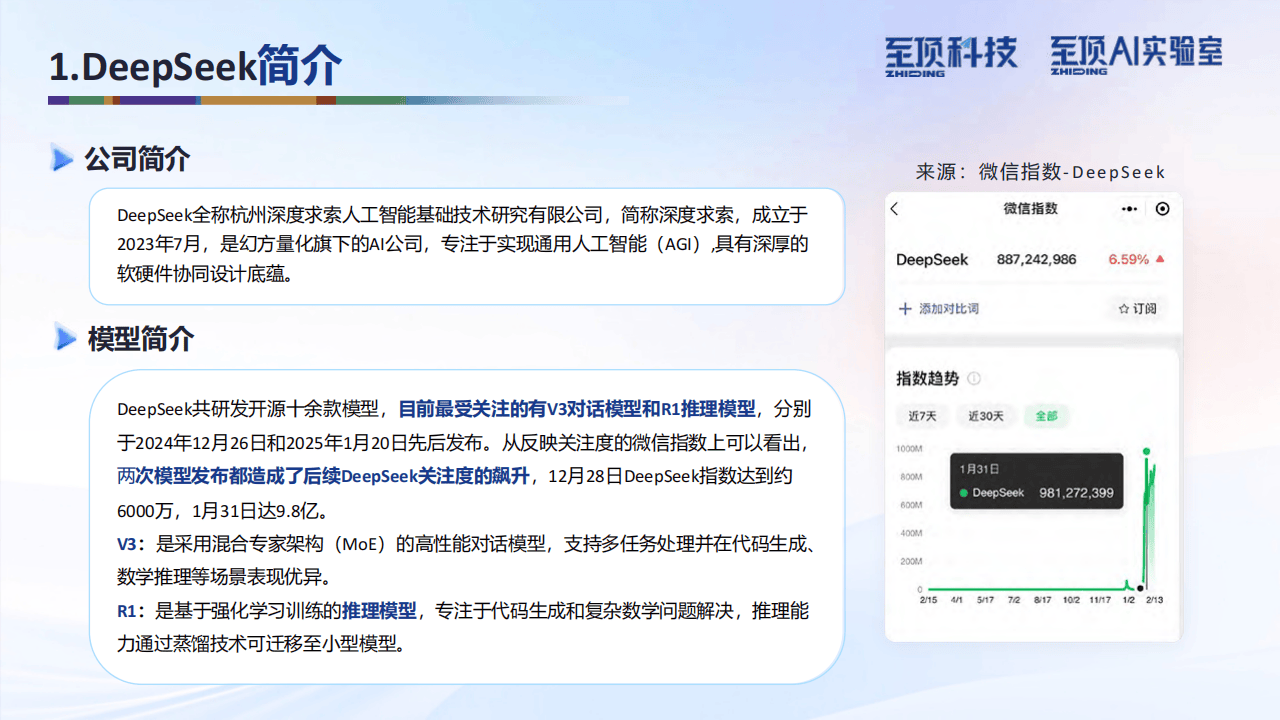
Task: Click the index value 887,242,986
Action: 1037,260
